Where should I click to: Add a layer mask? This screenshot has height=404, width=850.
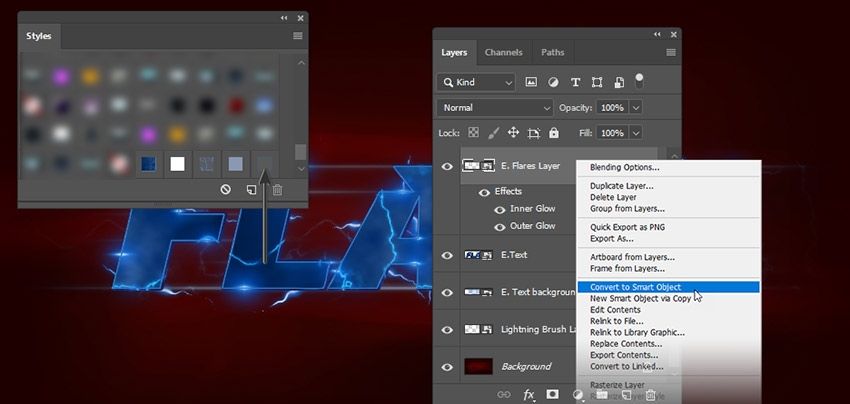(552, 394)
